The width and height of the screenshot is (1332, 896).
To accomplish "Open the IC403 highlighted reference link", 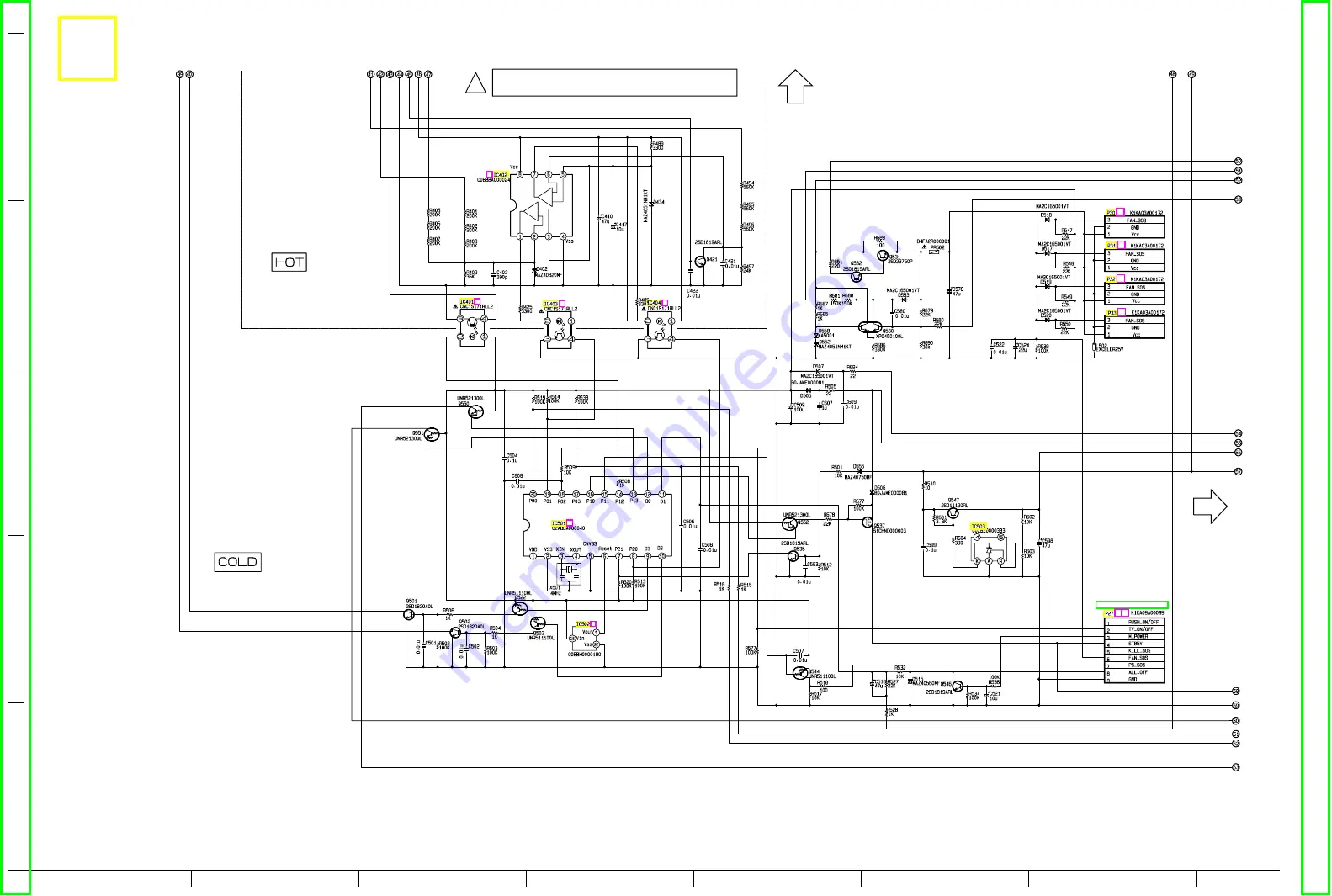I will 551,304.
